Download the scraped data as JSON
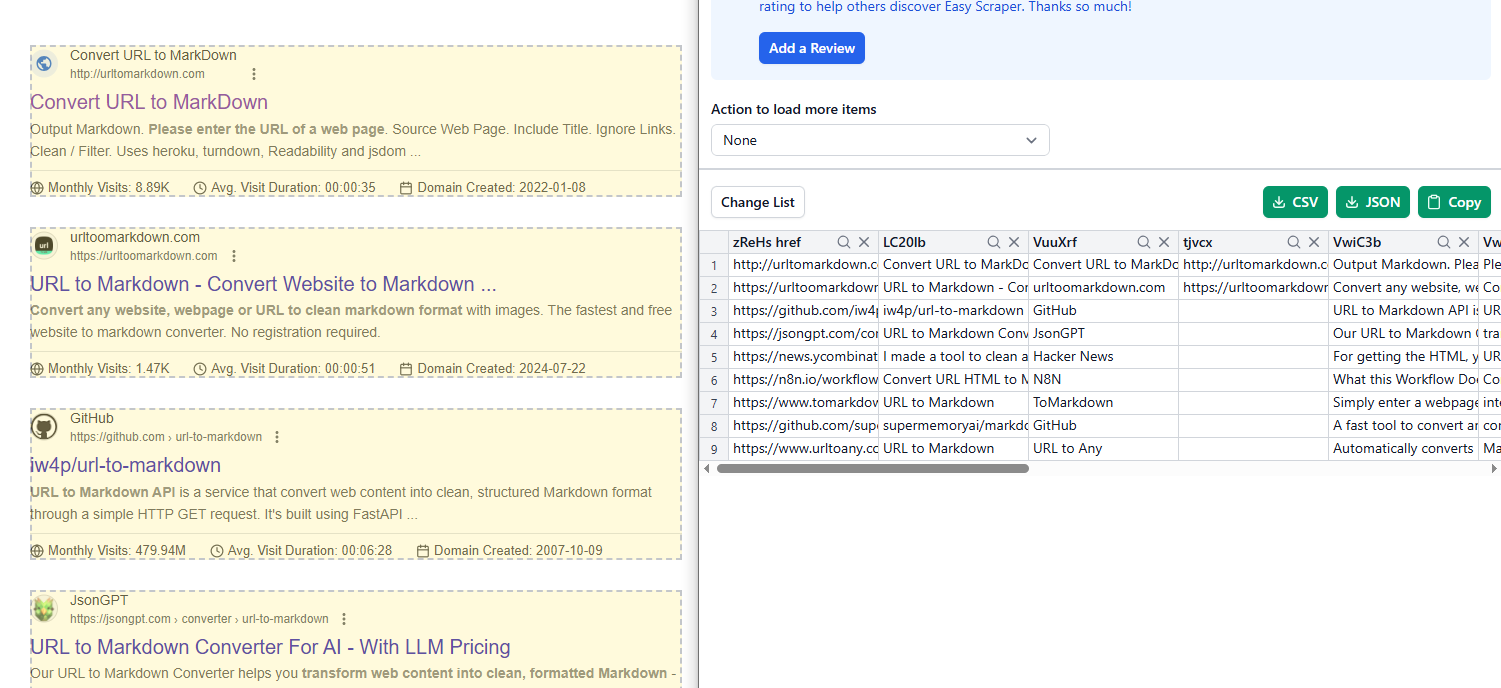This screenshot has height=688, width=1501. click(1373, 202)
